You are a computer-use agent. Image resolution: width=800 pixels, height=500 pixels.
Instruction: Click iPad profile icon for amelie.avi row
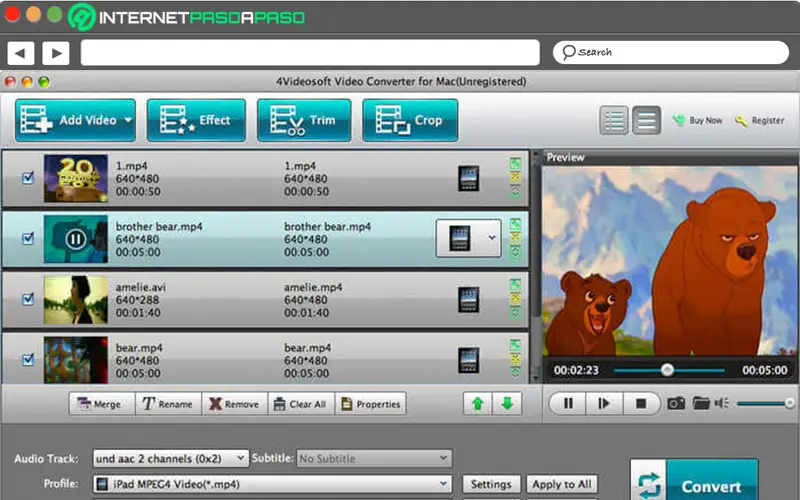click(468, 300)
